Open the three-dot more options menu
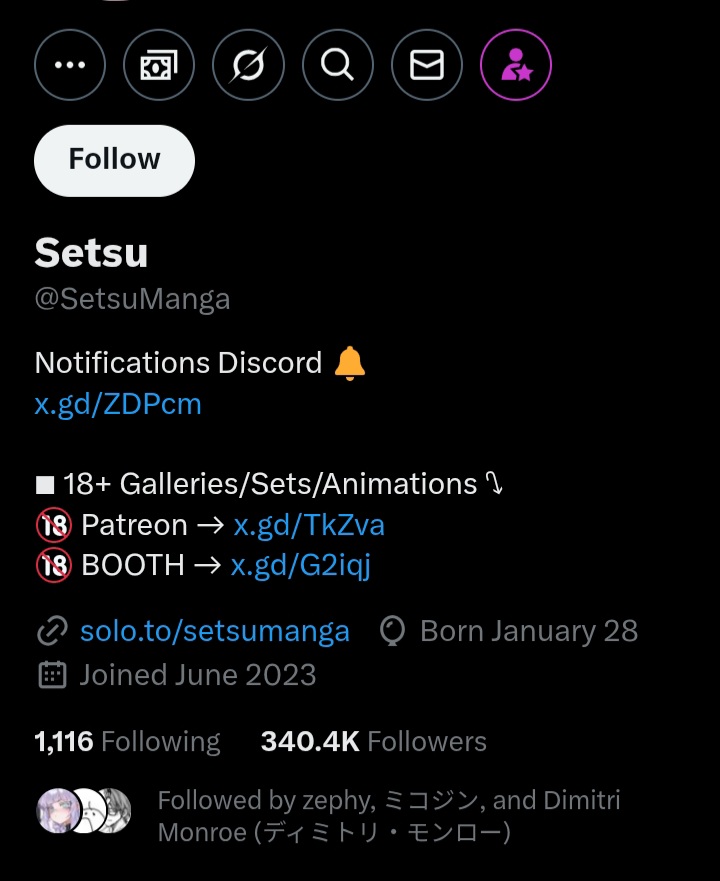Screen dimensions: 720x881 (70, 65)
